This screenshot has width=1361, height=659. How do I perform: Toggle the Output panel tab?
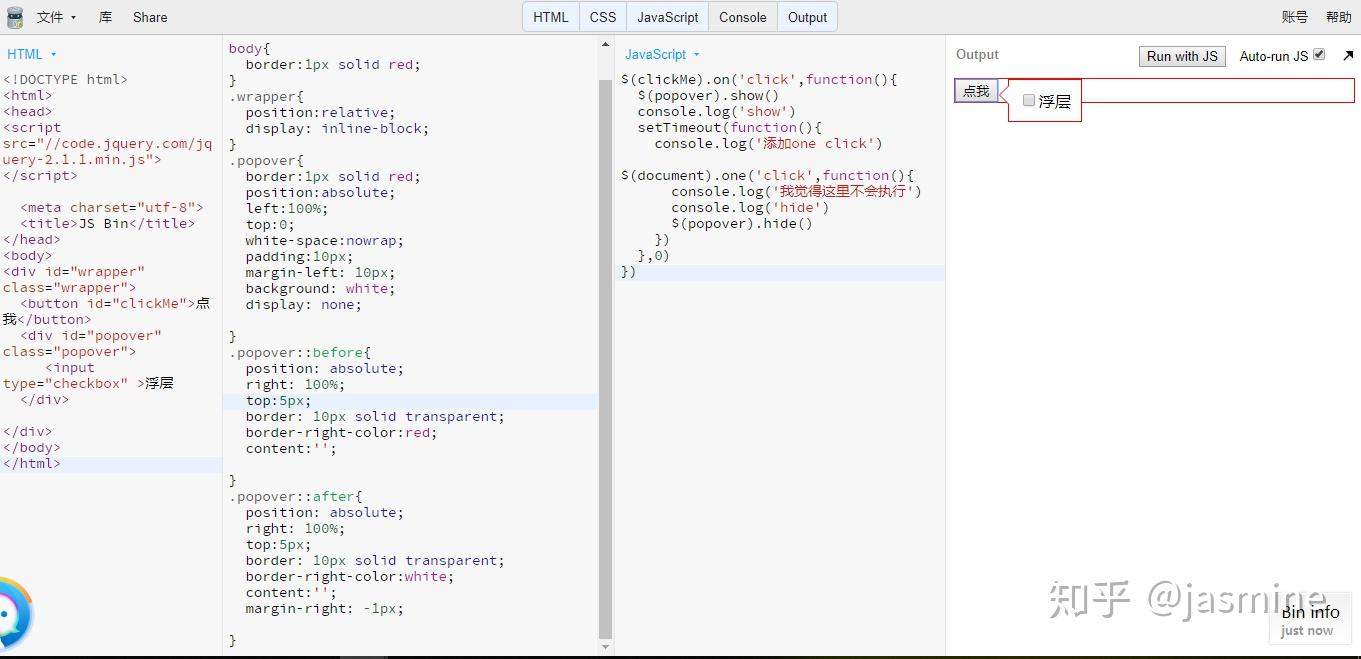pyautogui.click(x=807, y=17)
